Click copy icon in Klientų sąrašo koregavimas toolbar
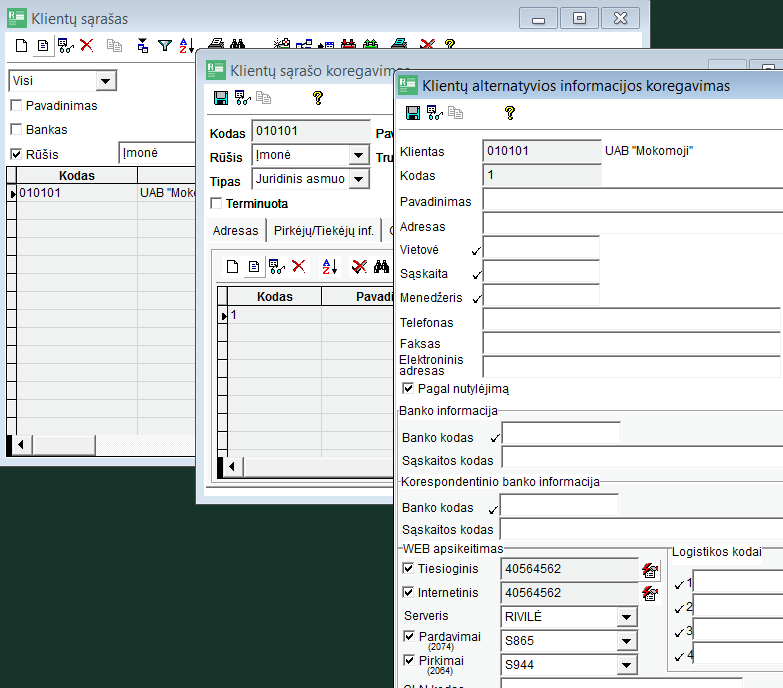Image resolution: width=783 pixels, height=688 pixels. (264, 98)
